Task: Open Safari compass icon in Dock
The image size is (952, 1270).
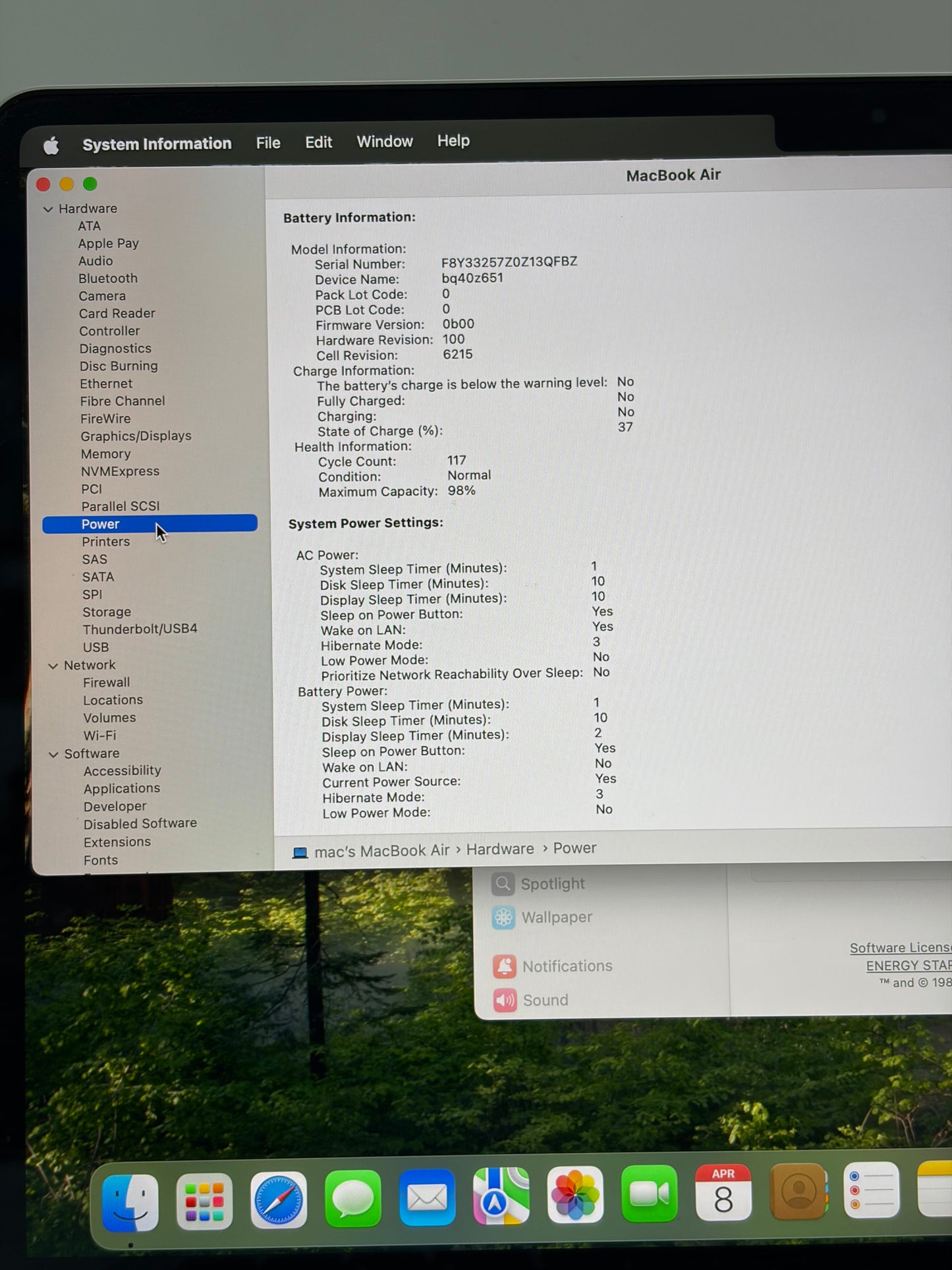Action: [279, 1199]
